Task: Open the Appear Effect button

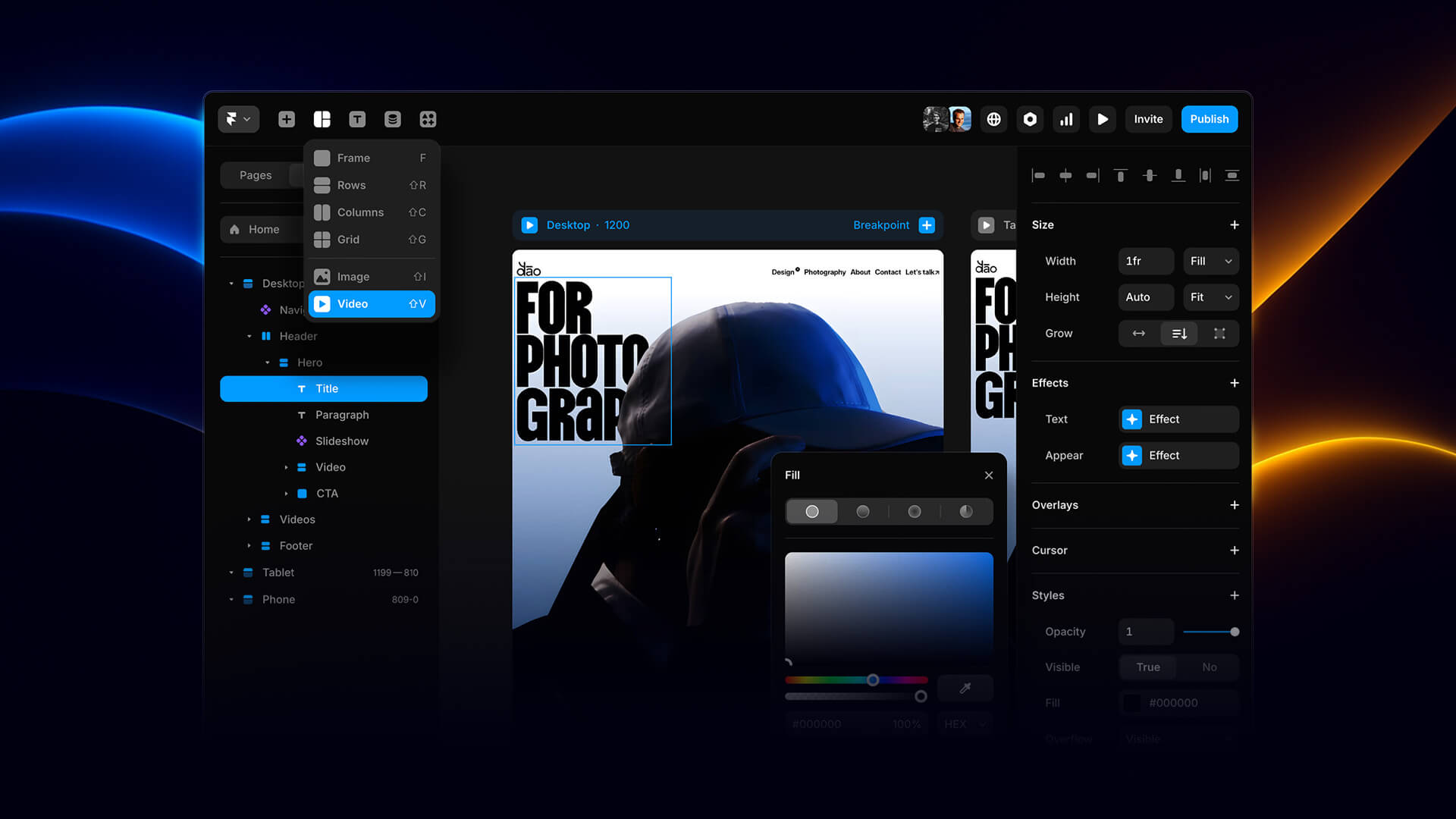Action: [x=1178, y=456]
